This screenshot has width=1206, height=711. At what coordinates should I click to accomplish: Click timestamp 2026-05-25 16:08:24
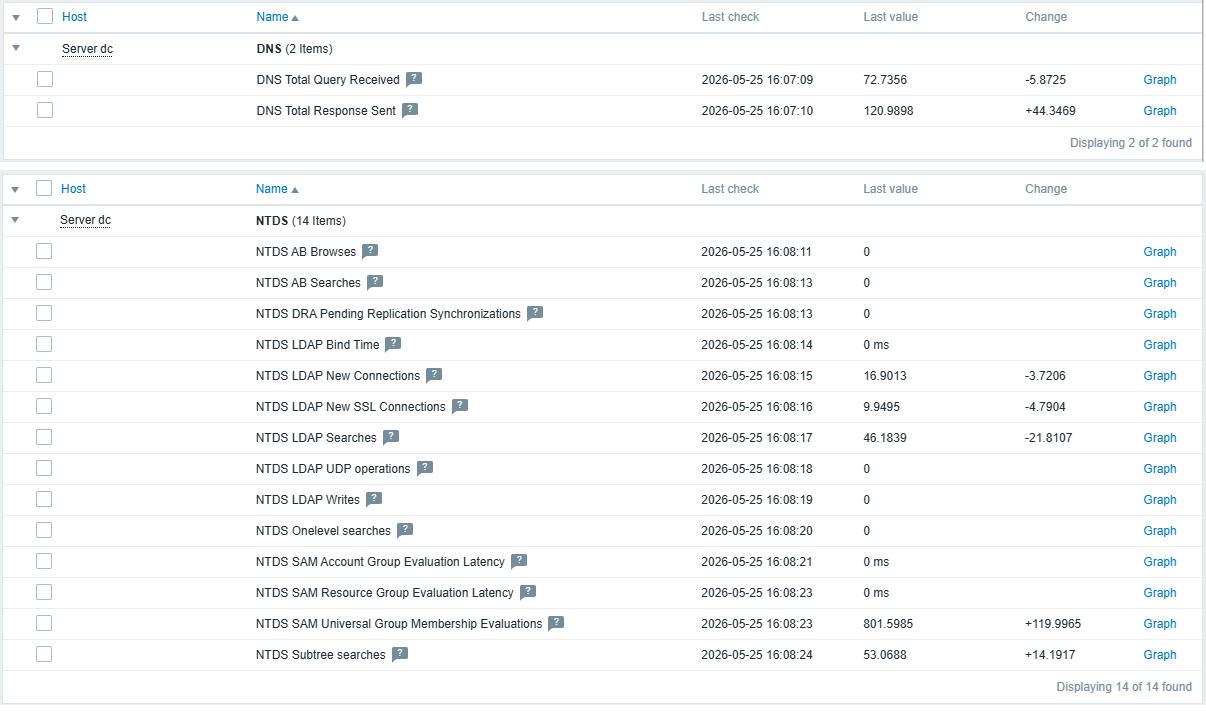757,655
